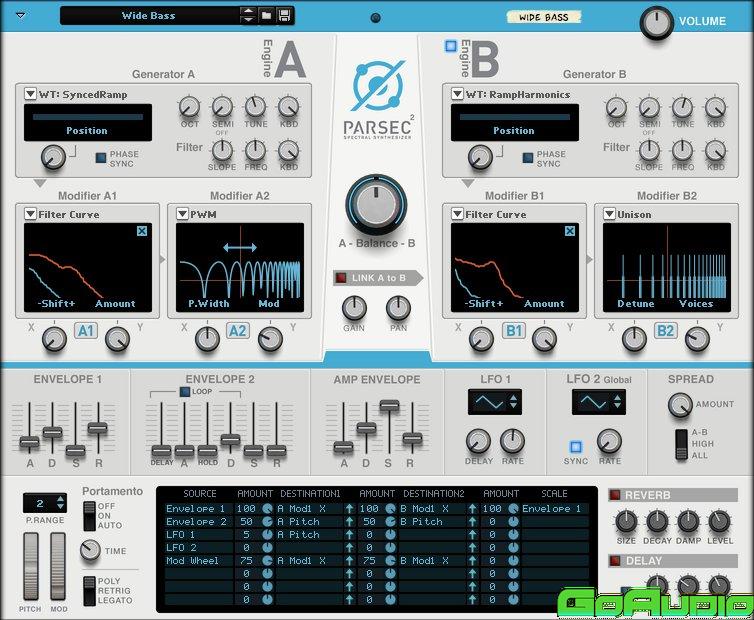754x620 pixels.
Task: Click the Wide Bass patch name display
Action: tap(149, 15)
